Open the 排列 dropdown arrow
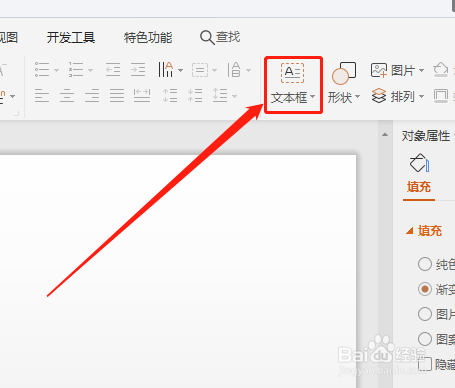Image resolution: width=455 pixels, height=388 pixels. point(421,97)
